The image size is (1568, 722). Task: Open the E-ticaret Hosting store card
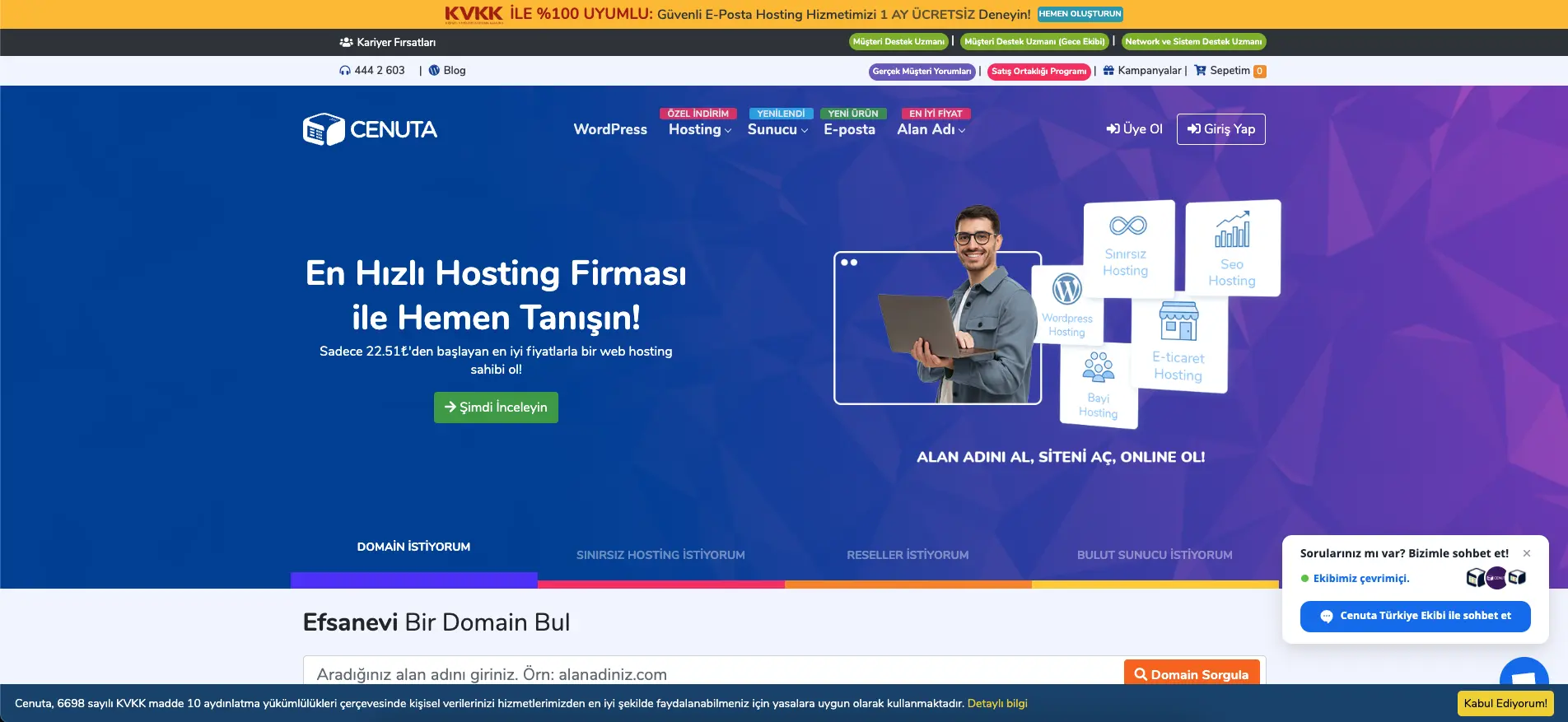[x=1178, y=344]
